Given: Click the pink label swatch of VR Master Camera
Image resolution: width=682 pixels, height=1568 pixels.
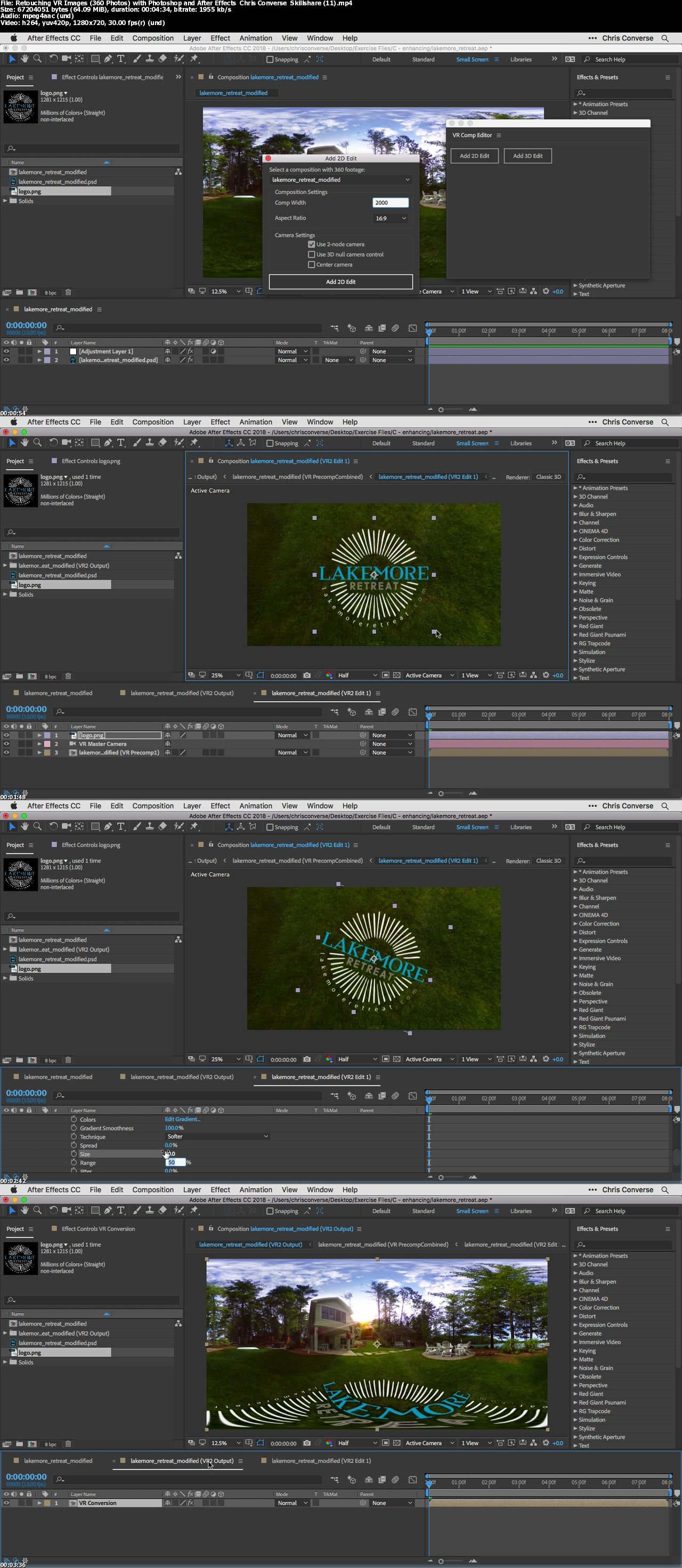Looking at the screenshot, I should click(x=47, y=744).
